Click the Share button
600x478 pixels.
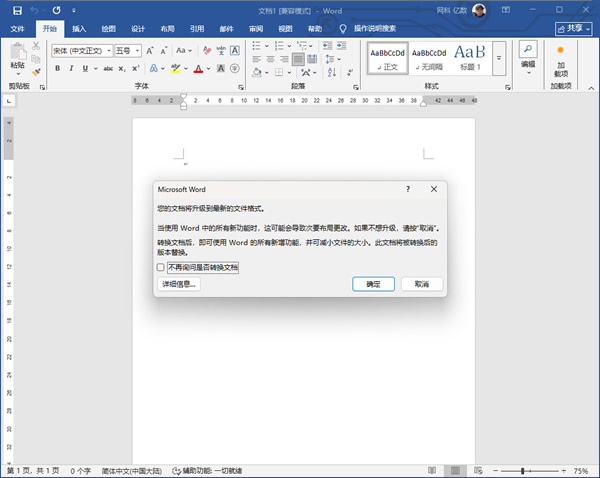tap(574, 29)
